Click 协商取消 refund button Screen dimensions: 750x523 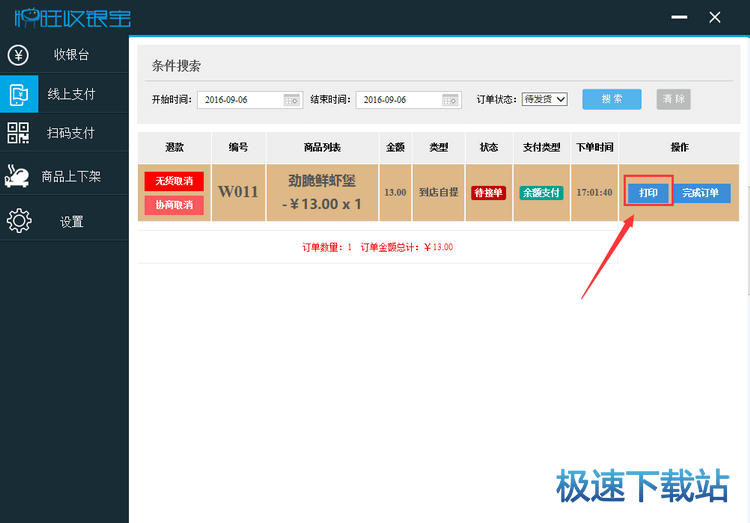(174, 205)
